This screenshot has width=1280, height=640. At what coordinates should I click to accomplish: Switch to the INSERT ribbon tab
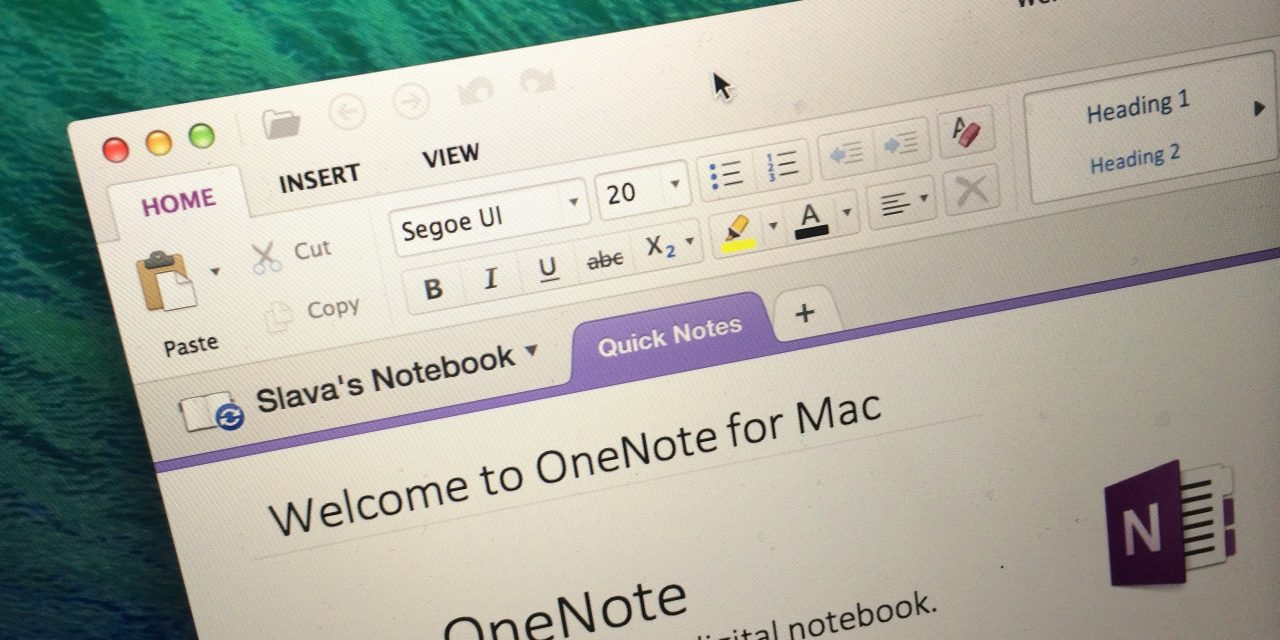coord(318,176)
